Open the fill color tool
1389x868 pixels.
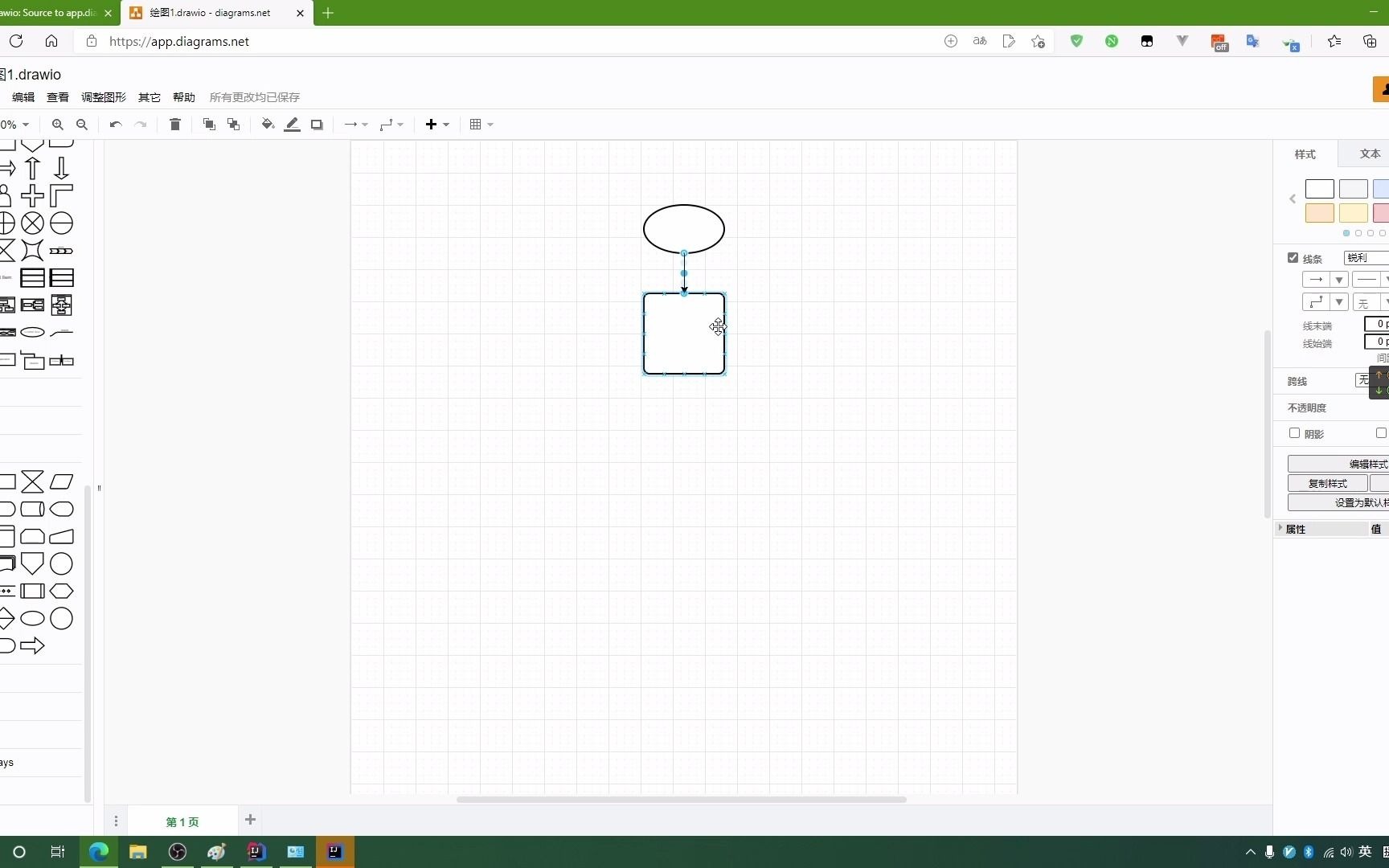(268, 125)
